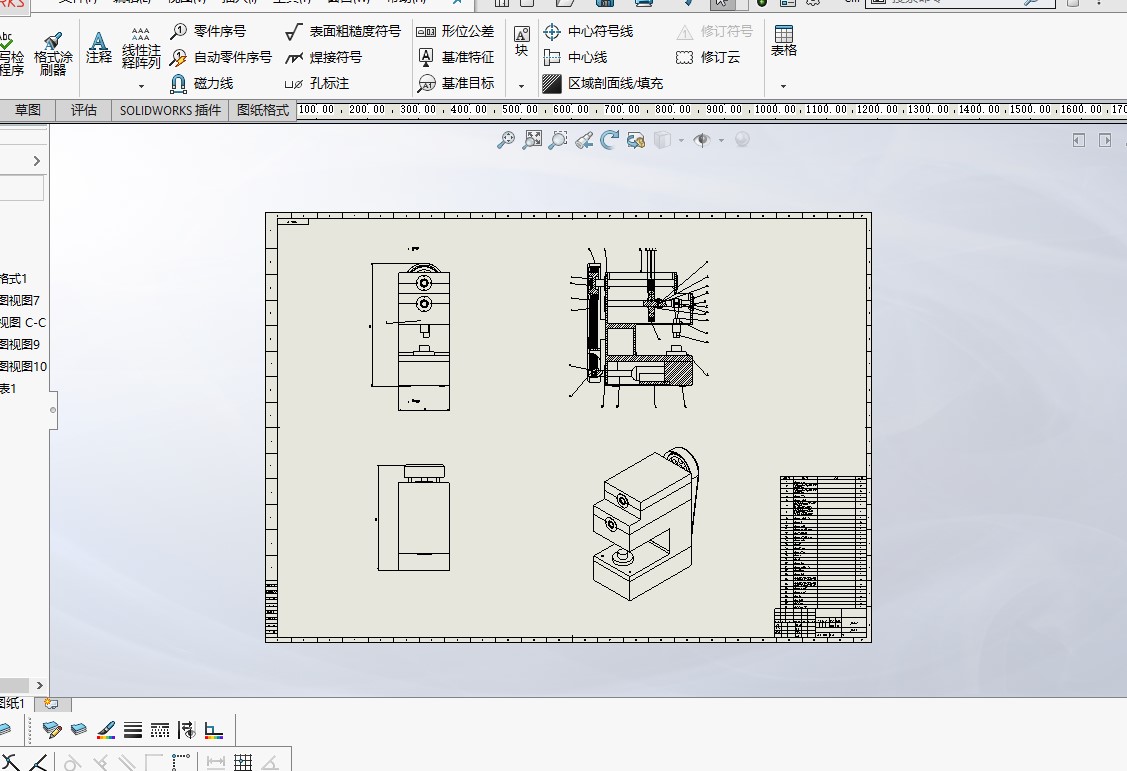Select 图视图7 in the tree
Image resolution: width=1127 pixels, height=771 pixels.
(x=20, y=300)
